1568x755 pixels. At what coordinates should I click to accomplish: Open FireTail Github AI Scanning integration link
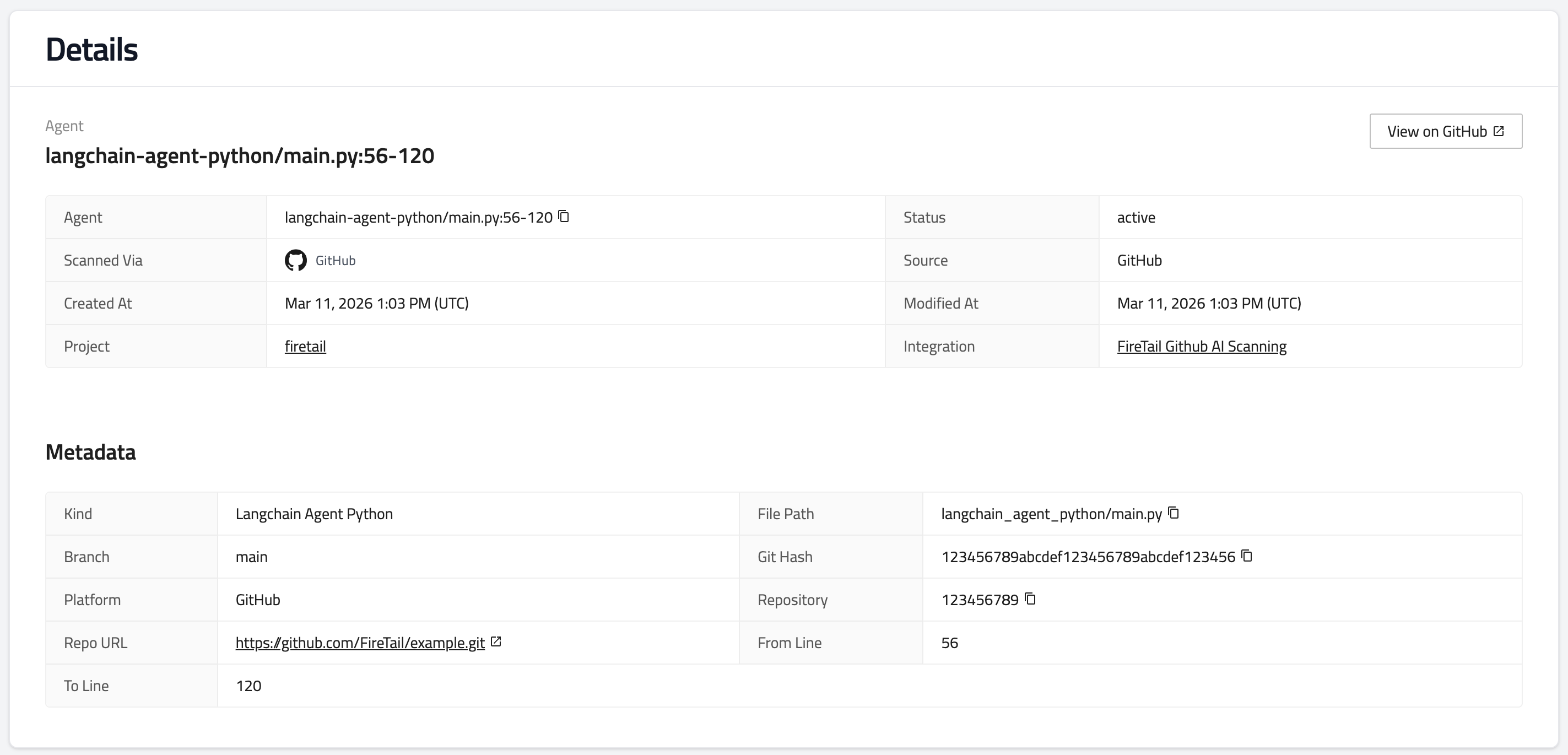pyautogui.click(x=1201, y=347)
